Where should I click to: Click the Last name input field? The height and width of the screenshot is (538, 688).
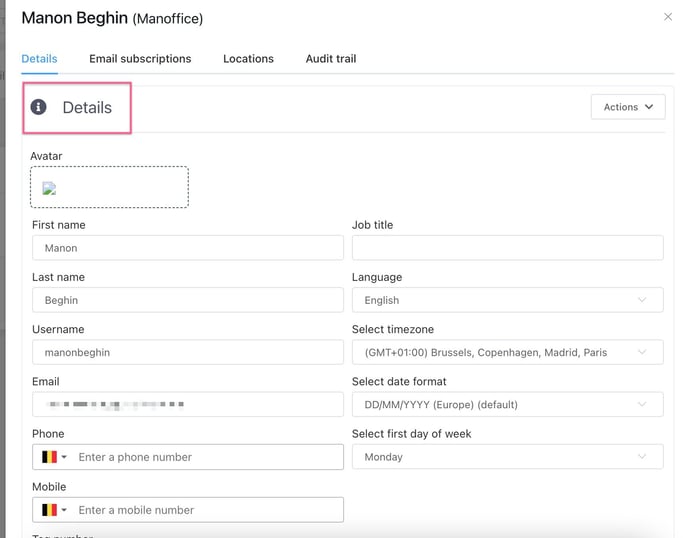coord(188,300)
